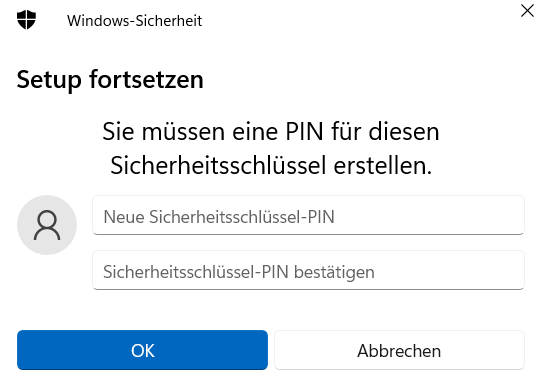Focus the Neue Sicherheitsschlüssel-PIN field
The image size is (538, 385).
[308, 215]
